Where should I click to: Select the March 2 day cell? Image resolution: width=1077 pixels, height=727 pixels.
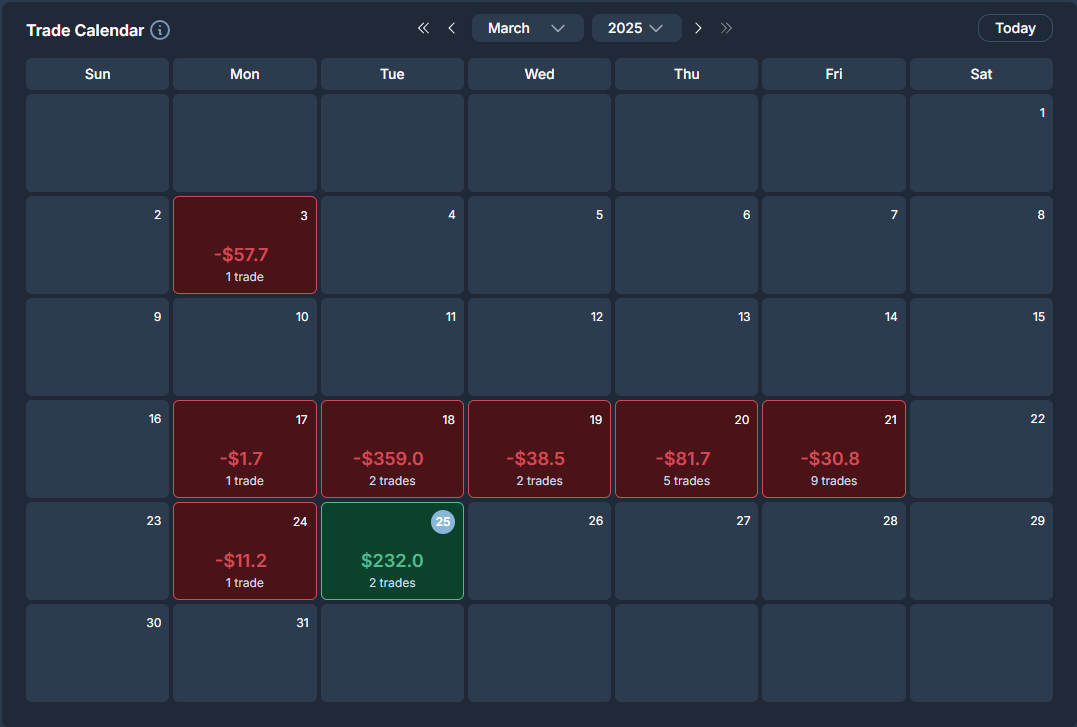(98, 245)
